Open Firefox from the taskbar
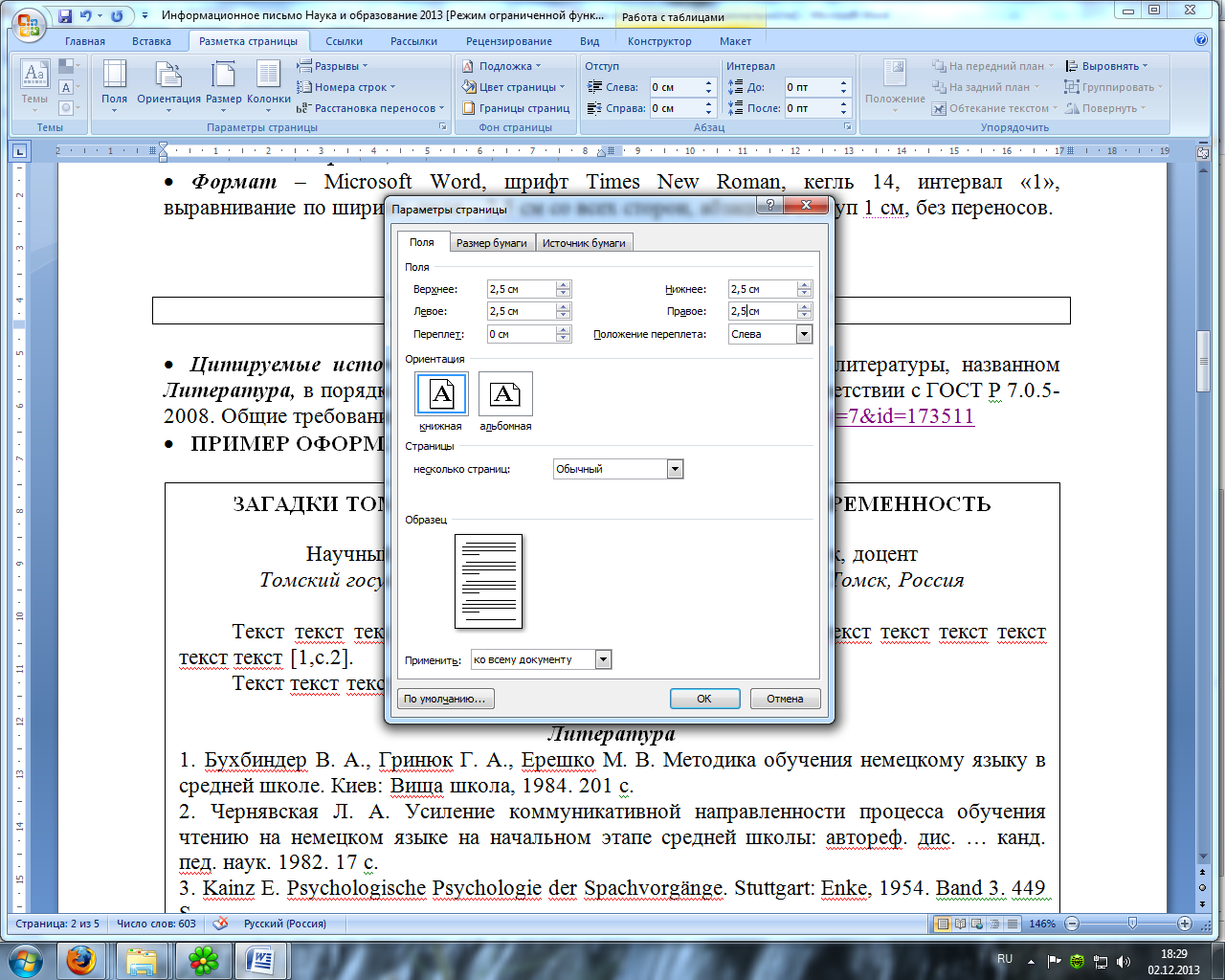Image resolution: width=1225 pixels, height=980 pixels. (x=80, y=960)
